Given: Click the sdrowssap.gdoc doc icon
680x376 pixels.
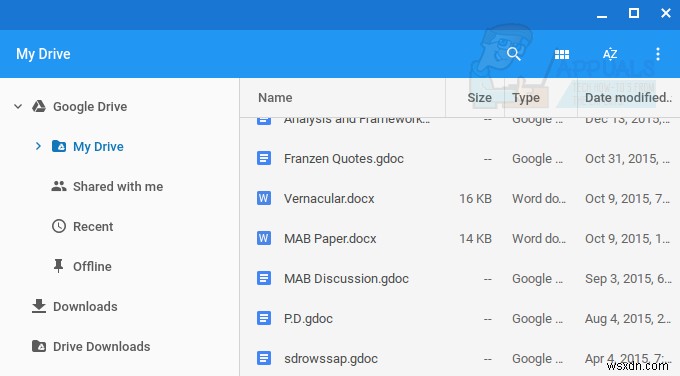Looking at the screenshot, I should 264,358.
